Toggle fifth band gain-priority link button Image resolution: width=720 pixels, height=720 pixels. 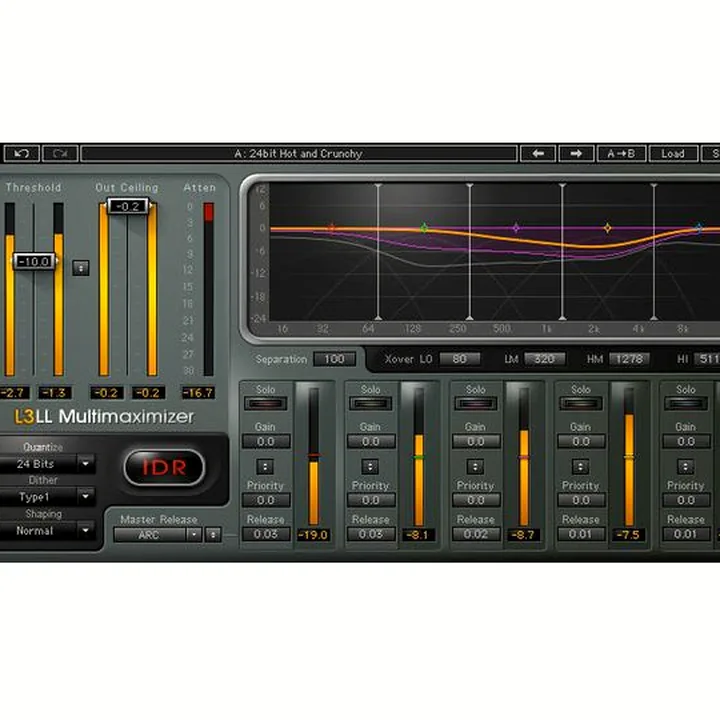(x=686, y=467)
